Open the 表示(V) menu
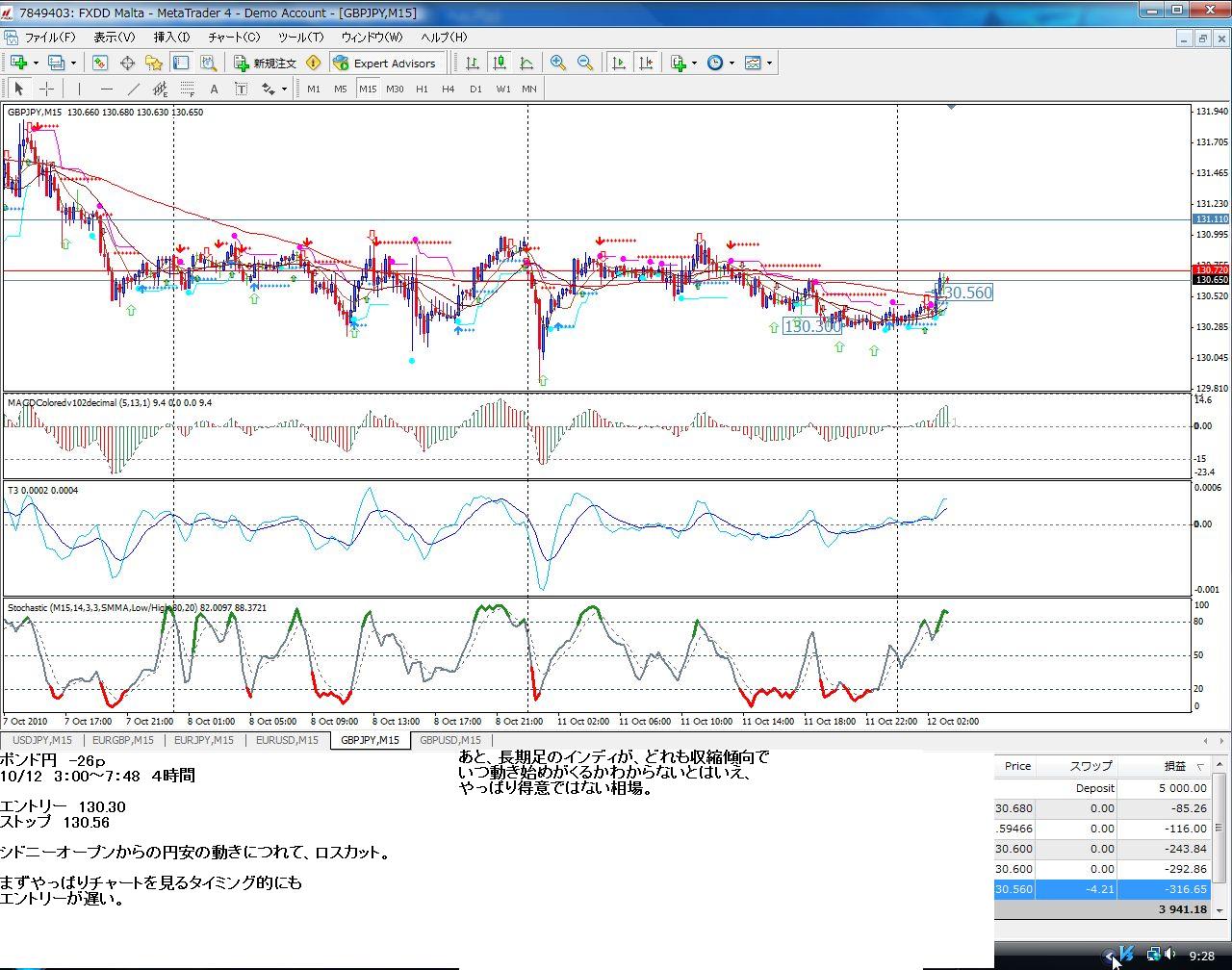The image size is (1232, 970). (114, 38)
